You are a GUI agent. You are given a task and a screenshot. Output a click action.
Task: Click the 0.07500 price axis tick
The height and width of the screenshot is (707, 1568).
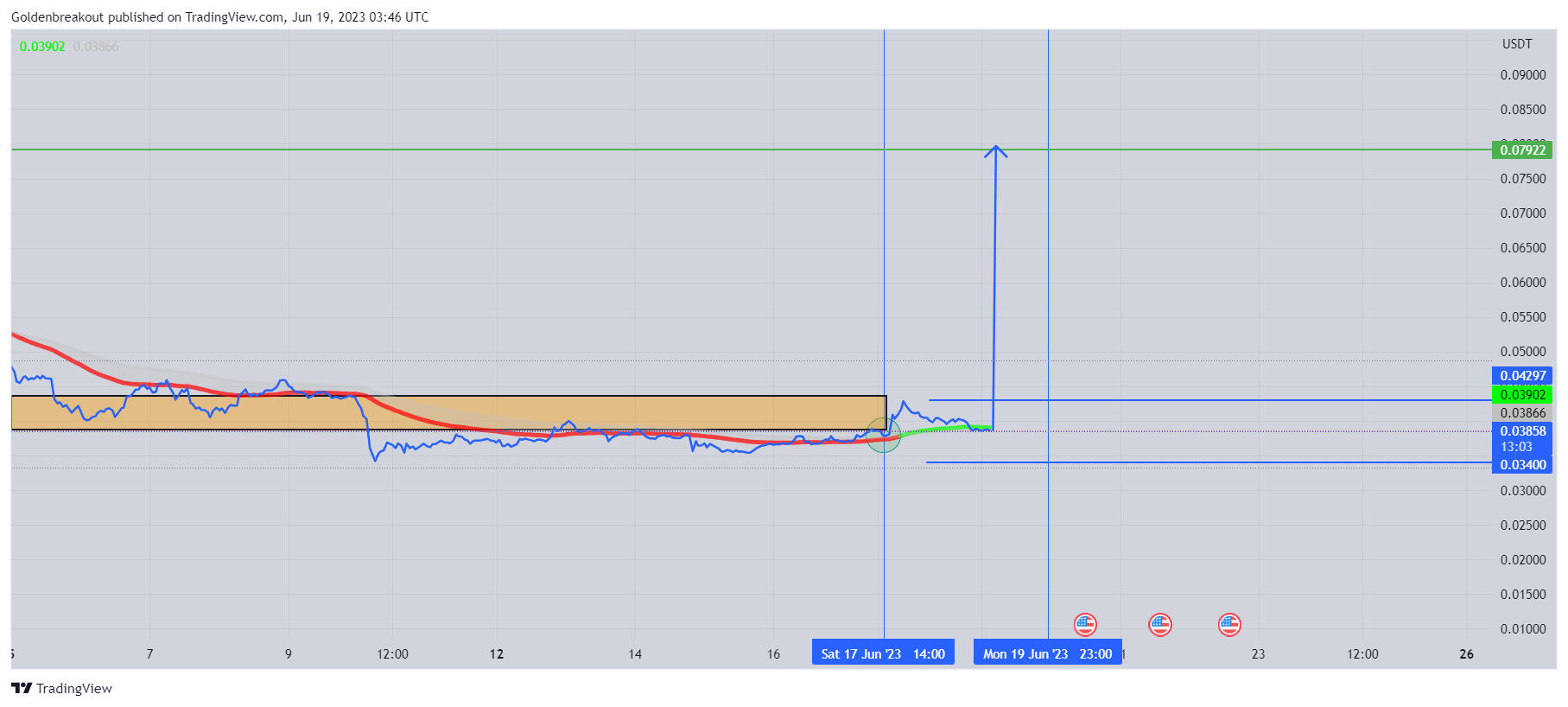click(x=1523, y=179)
